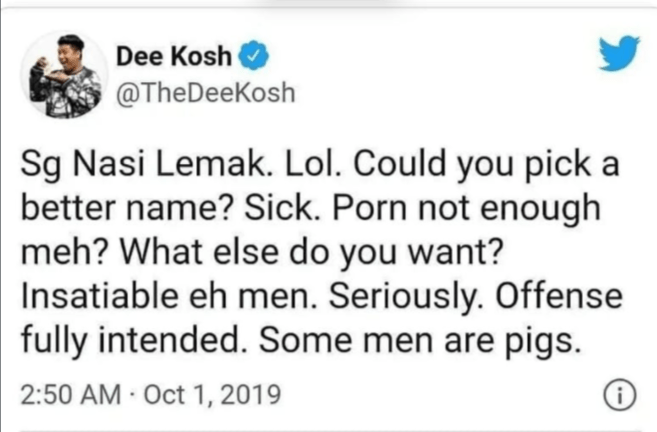
Task: Click the phrase 'Porn not enough'
Action: pos(467,209)
